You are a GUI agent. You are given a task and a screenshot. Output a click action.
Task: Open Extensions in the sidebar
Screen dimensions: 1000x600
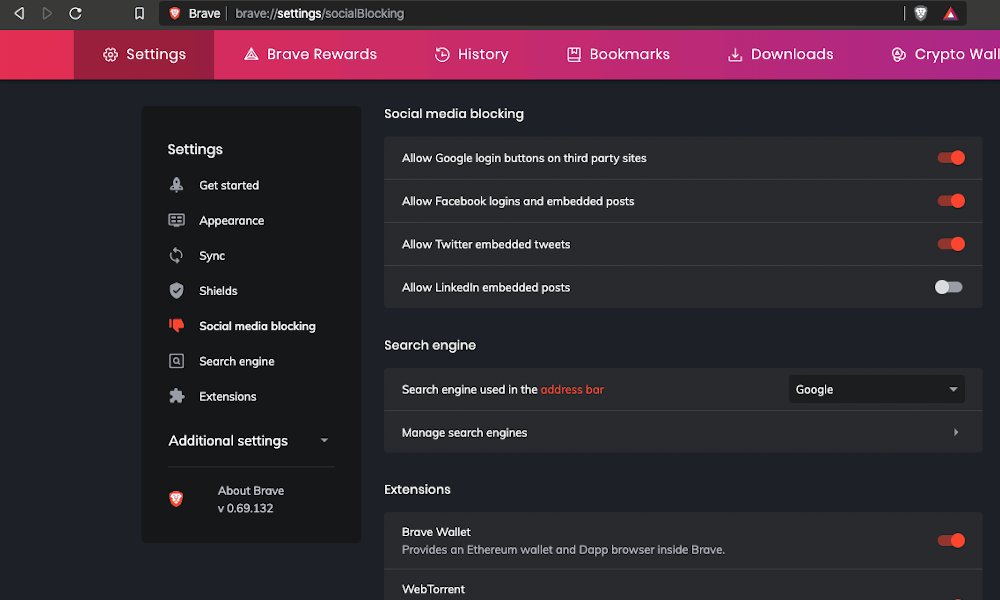(x=228, y=396)
